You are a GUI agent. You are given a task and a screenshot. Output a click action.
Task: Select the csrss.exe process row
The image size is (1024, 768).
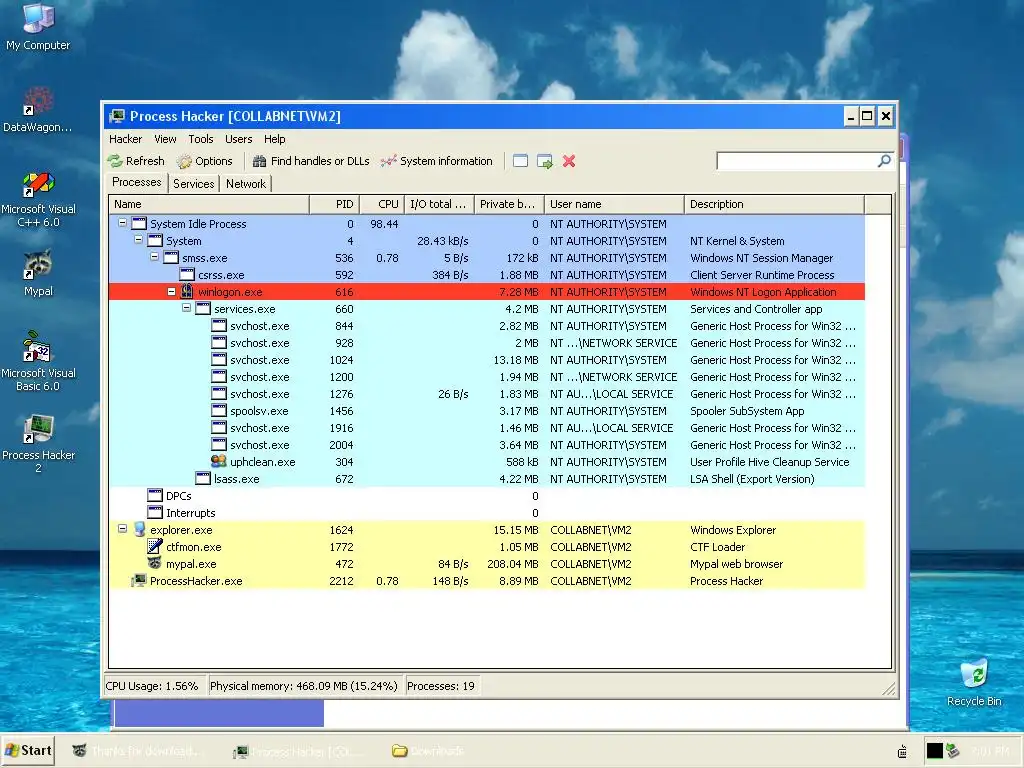[x=487, y=275]
